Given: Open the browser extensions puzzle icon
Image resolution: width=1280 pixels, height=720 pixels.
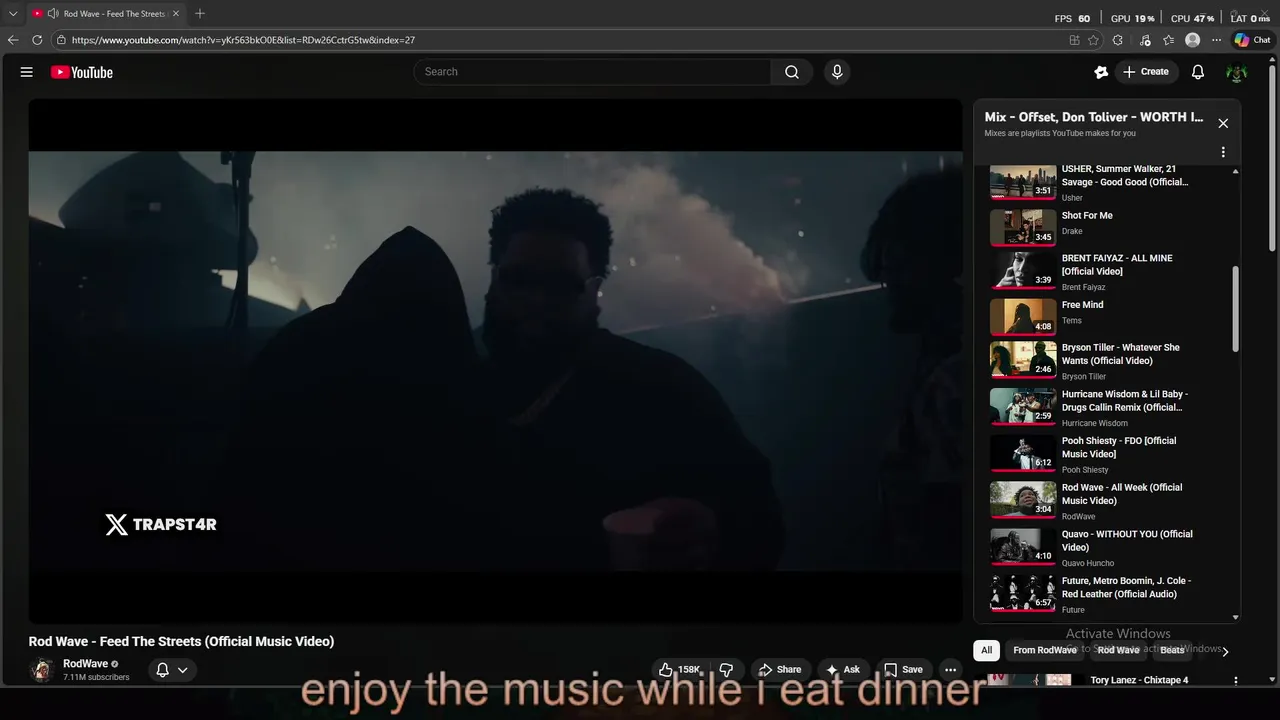Looking at the screenshot, I should click(x=1118, y=40).
